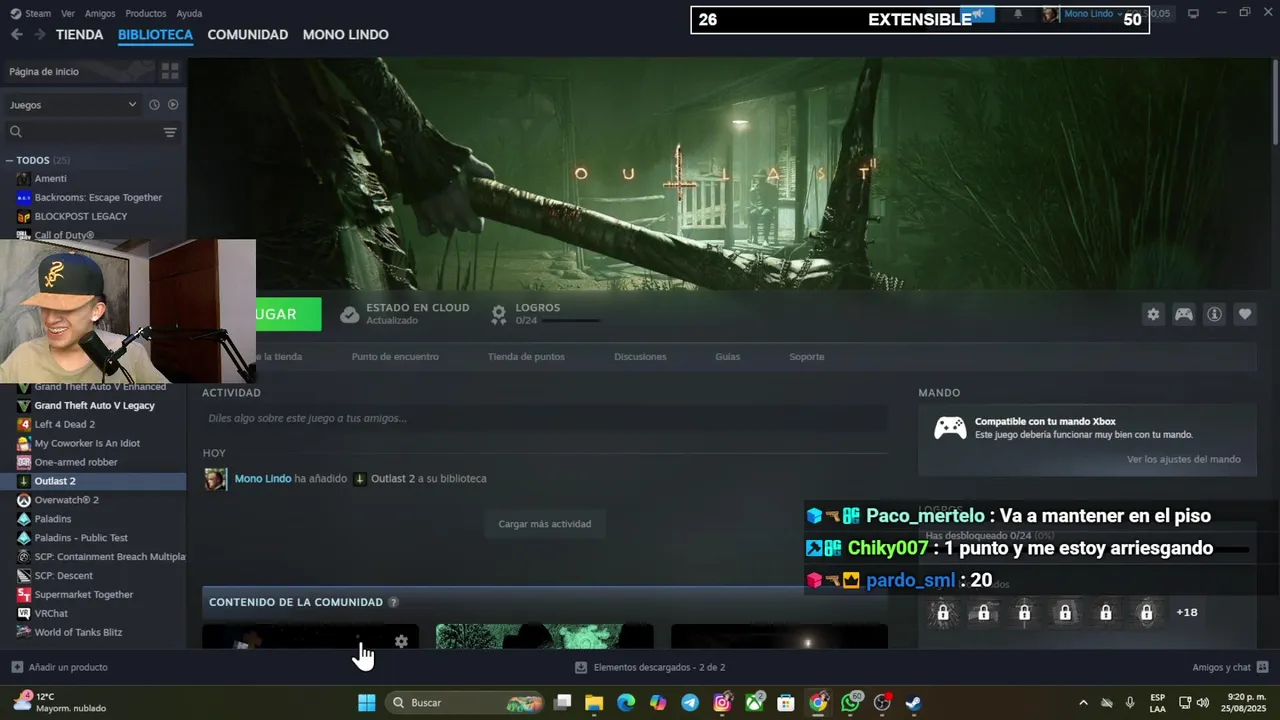Add Outlast 2 to favorites heart
Viewport: 1280px width, 720px height.
[x=1245, y=314]
